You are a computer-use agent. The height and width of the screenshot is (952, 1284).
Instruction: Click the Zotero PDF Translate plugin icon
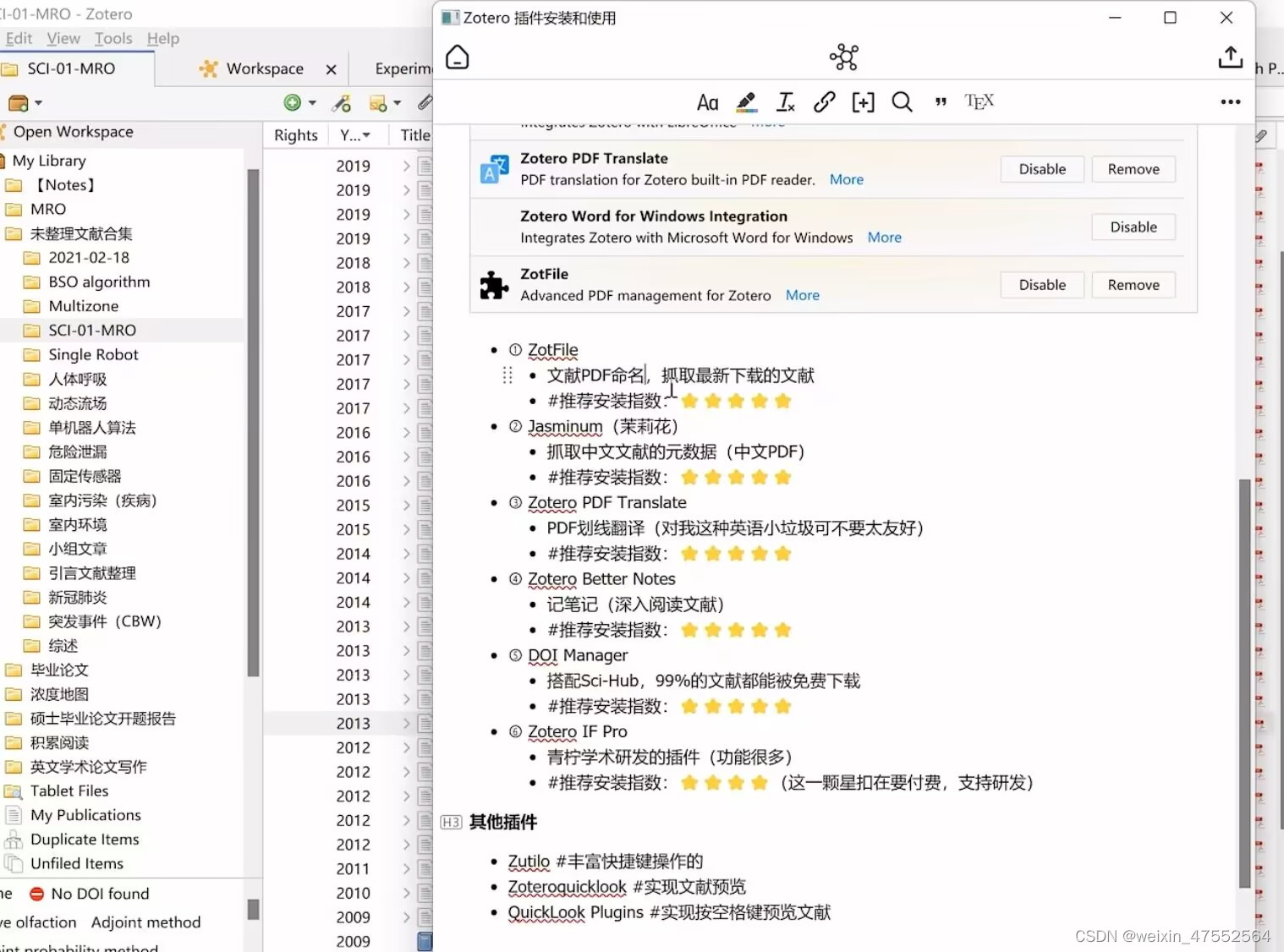tap(494, 169)
